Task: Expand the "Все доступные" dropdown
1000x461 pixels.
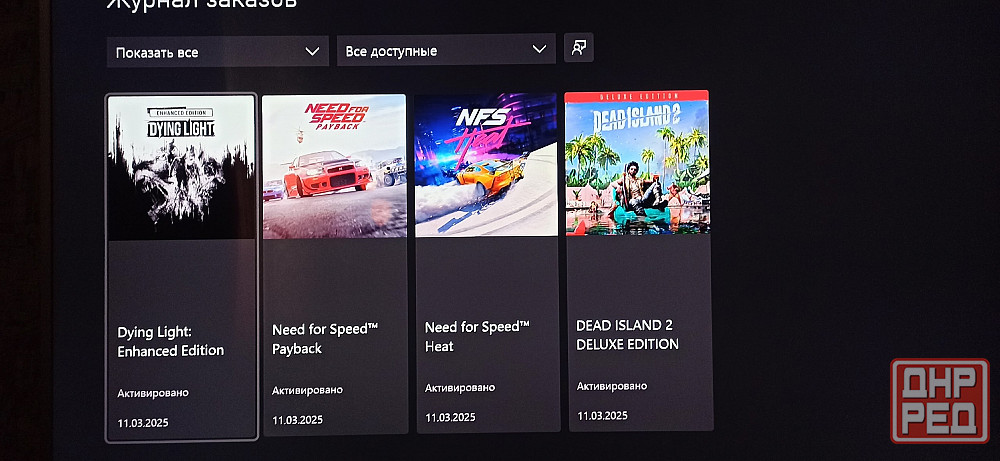Action: [x=445, y=50]
